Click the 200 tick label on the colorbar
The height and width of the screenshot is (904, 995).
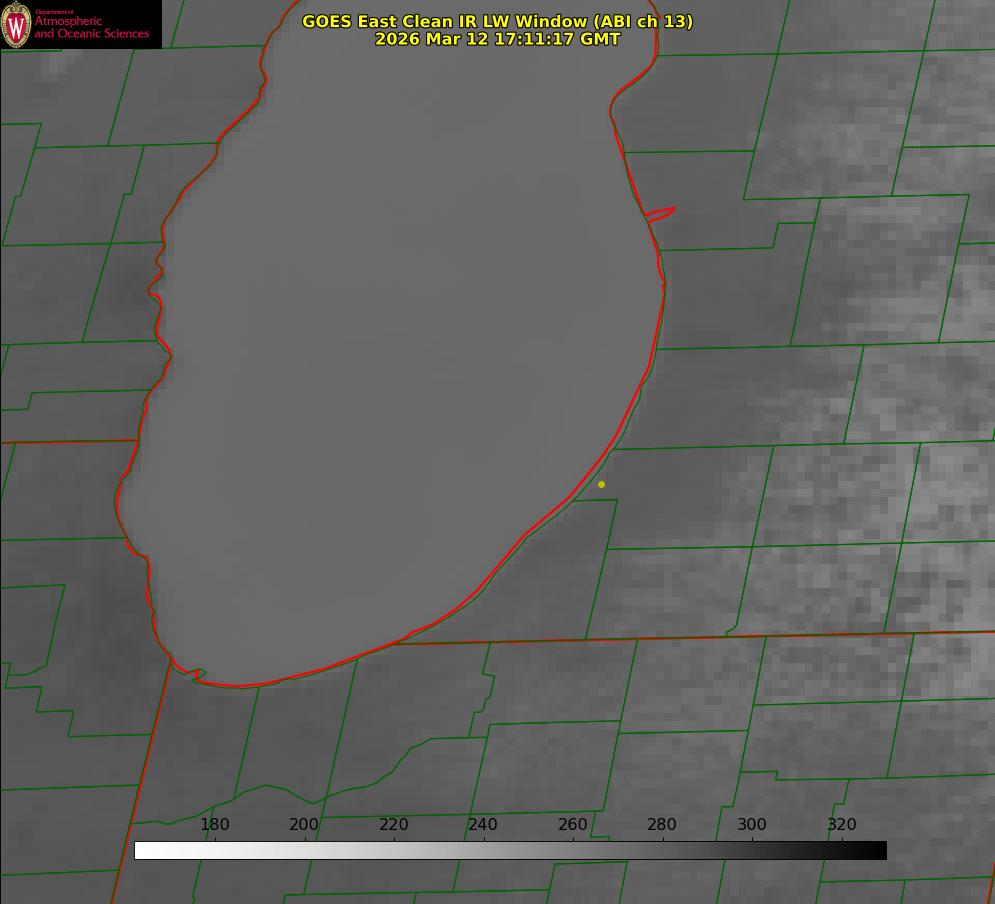[x=304, y=825]
